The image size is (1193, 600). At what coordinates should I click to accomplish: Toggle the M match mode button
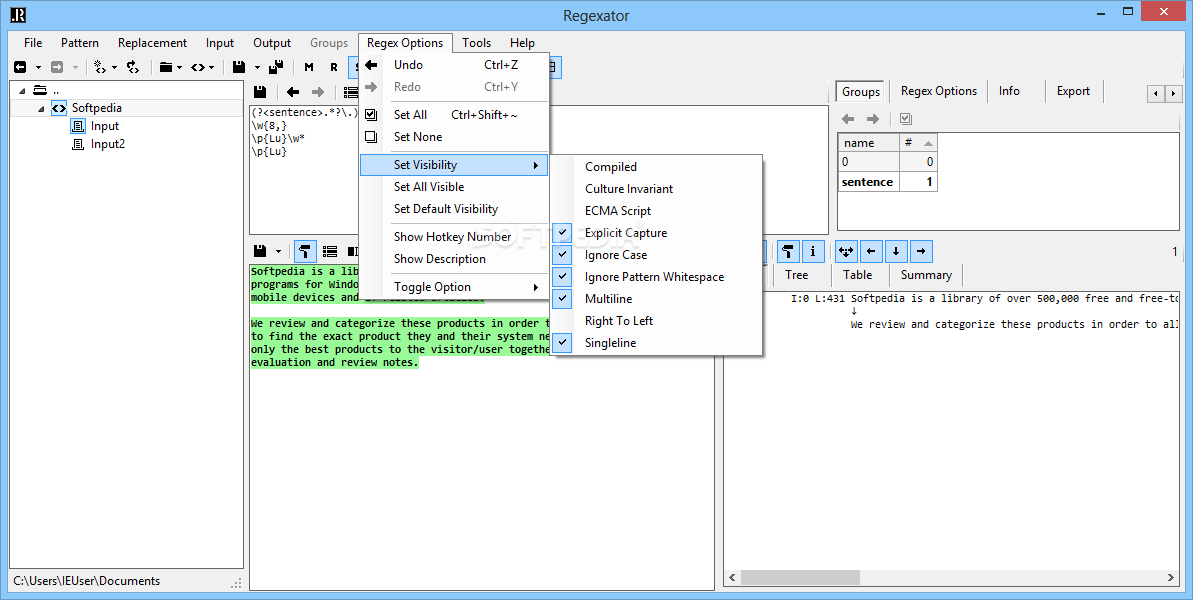pyautogui.click(x=309, y=67)
